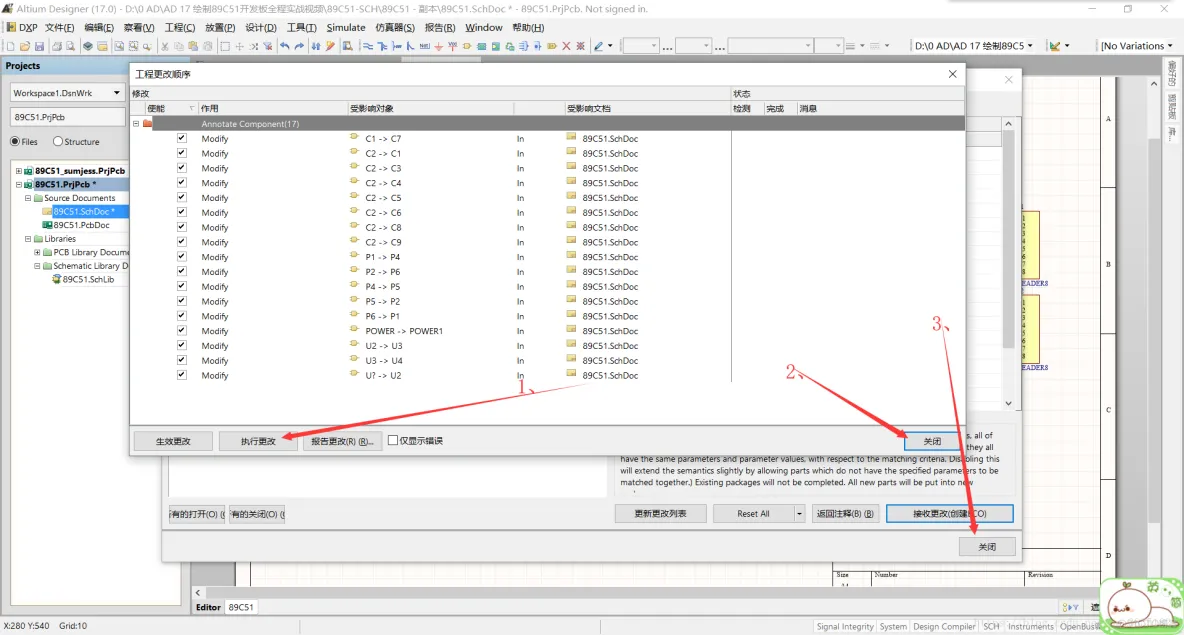Enable the 仅显示错误 checkbox
The height and width of the screenshot is (635, 1184).
pos(393,440)
